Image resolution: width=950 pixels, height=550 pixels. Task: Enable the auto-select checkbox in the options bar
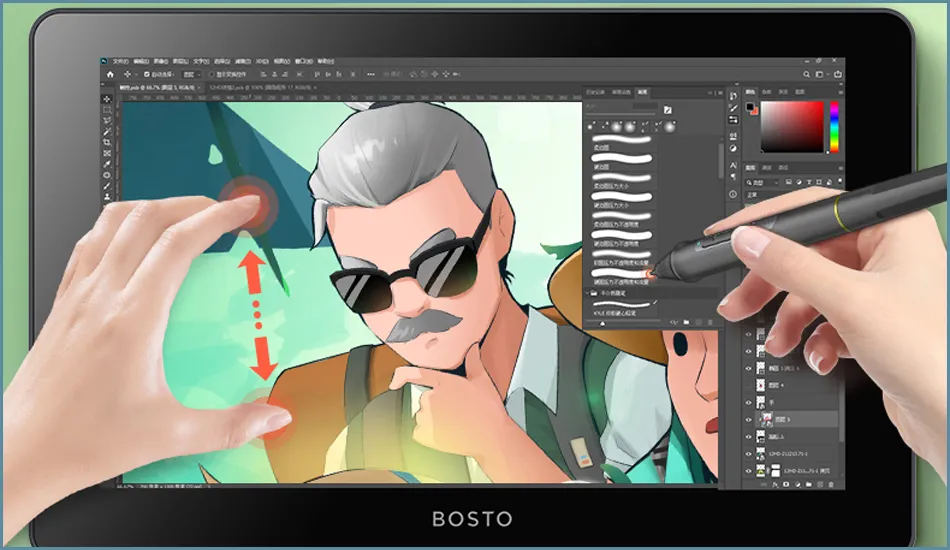(x=146, y=74)
